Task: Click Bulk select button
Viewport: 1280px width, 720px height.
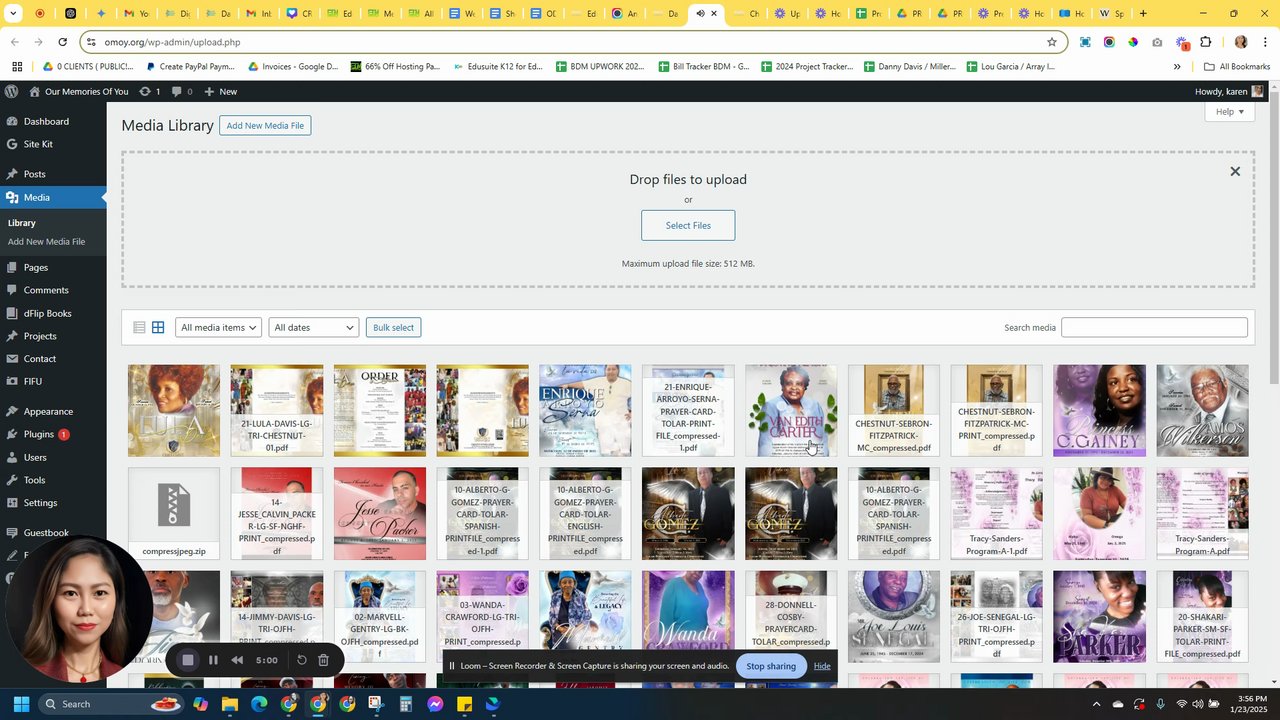Action: click(x=393, y=327)
